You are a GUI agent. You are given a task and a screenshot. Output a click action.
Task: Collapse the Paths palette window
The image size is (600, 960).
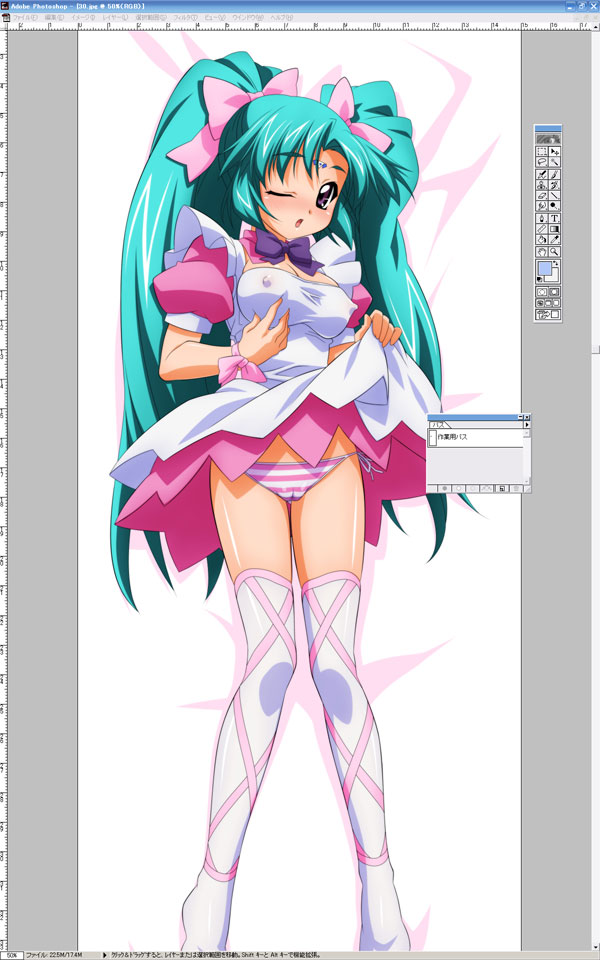[520, 418]
